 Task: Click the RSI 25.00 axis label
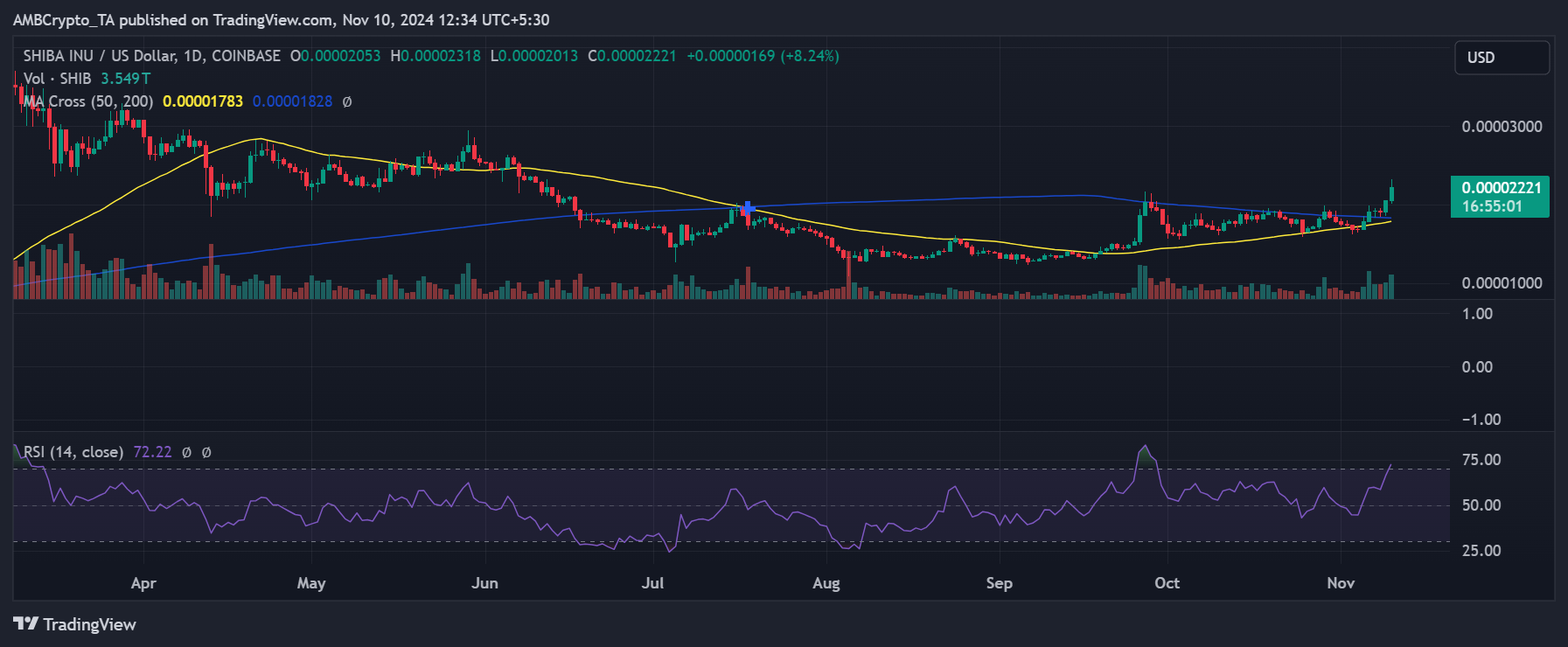(x=1481, y=551)
